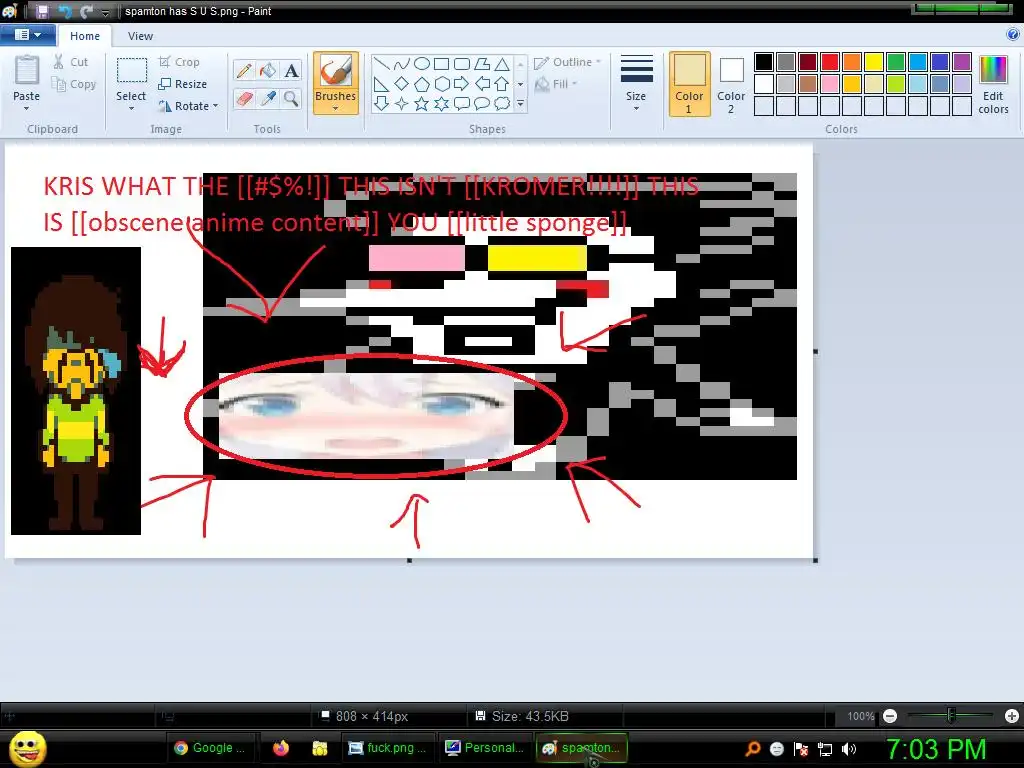The width and height of the screenshot is (1024, 768).
Task: Choose the Rectangle shape
Action: point(442,63)
